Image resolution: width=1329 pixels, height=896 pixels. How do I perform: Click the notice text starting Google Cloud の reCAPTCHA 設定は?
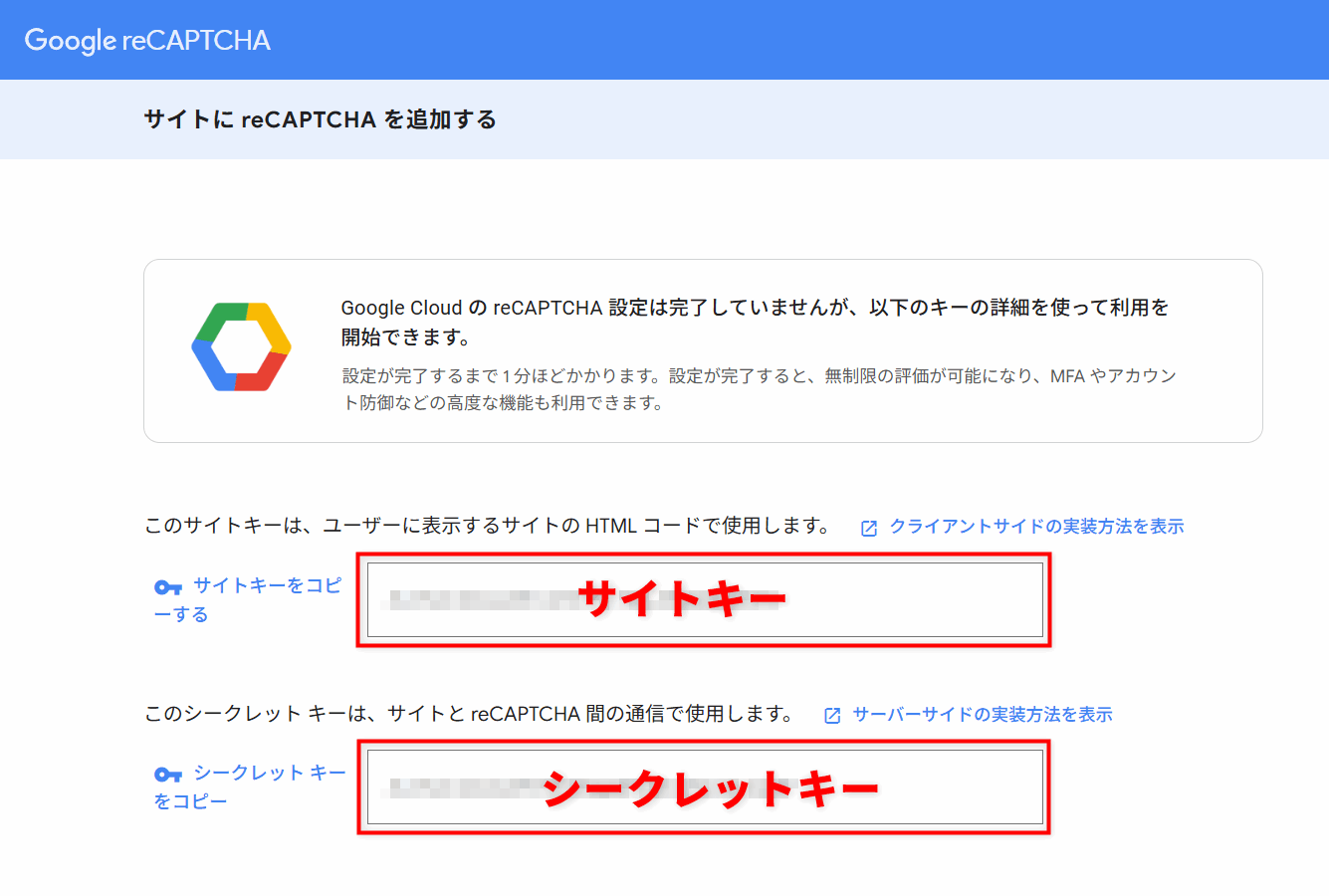click(x=756, y=322)
